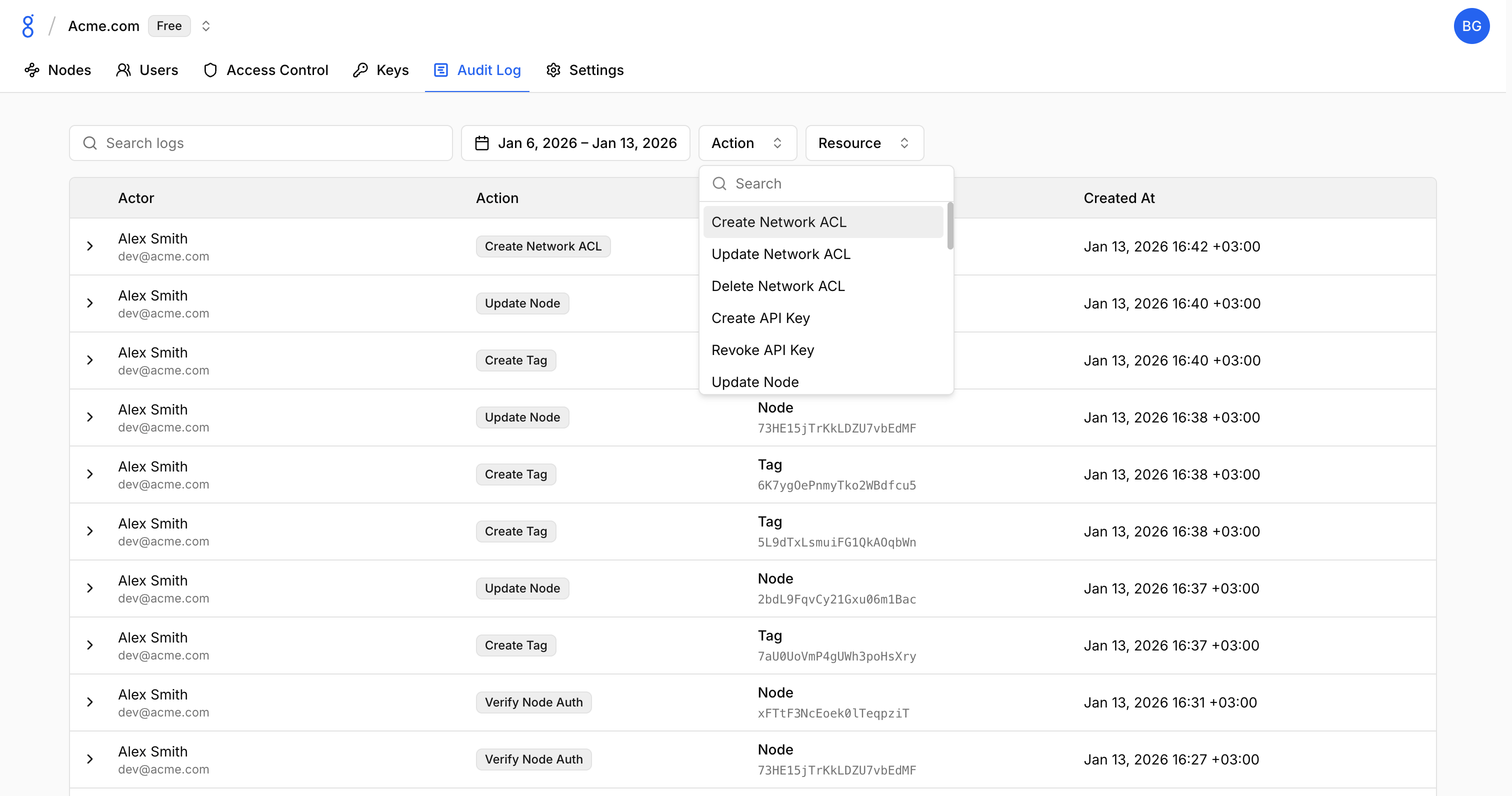Expand the Create Network ACL log row
The height and width of the screenshot is (796, 1512).
pos(90,246)
